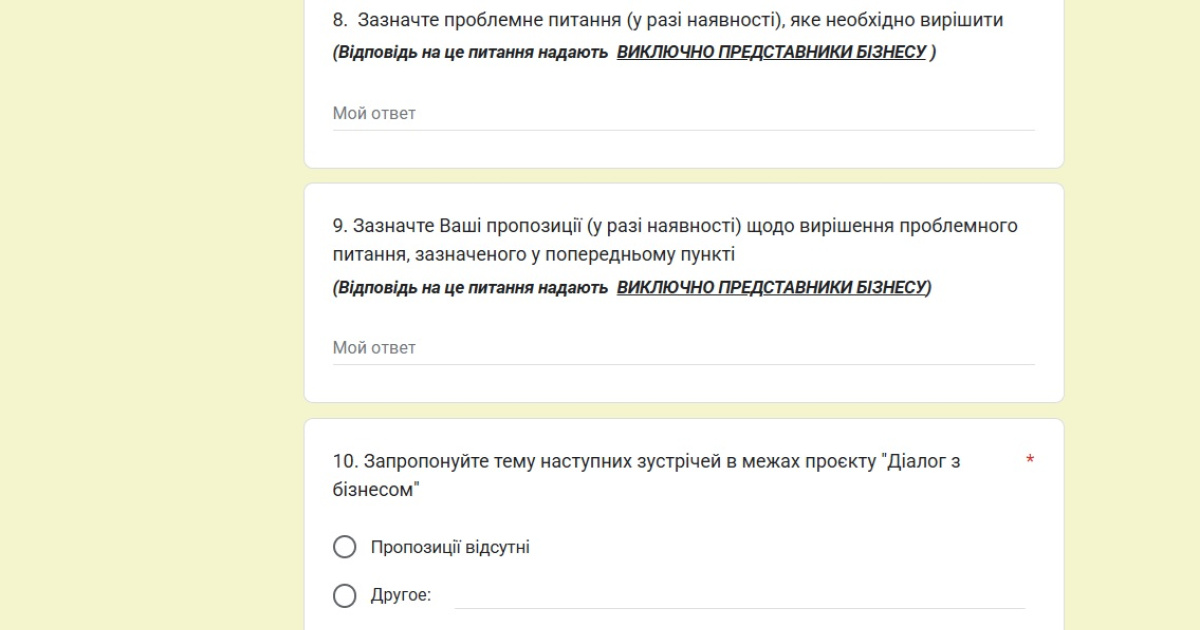This screenshot has height=630, width=1200.
Task: Click the text field next to "Другое:"
Action: coord(740,595)
